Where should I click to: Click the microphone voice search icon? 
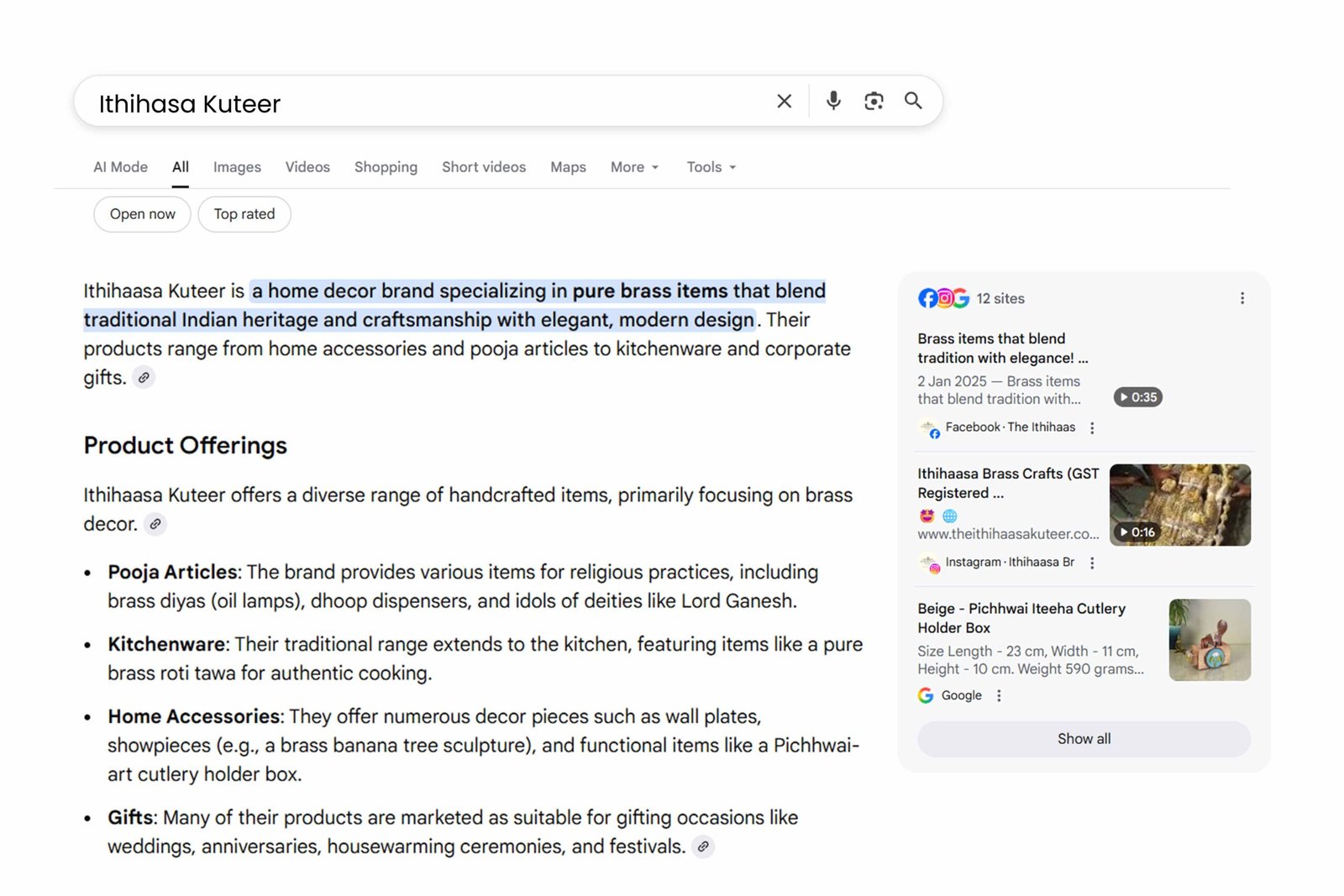(832, 101)
